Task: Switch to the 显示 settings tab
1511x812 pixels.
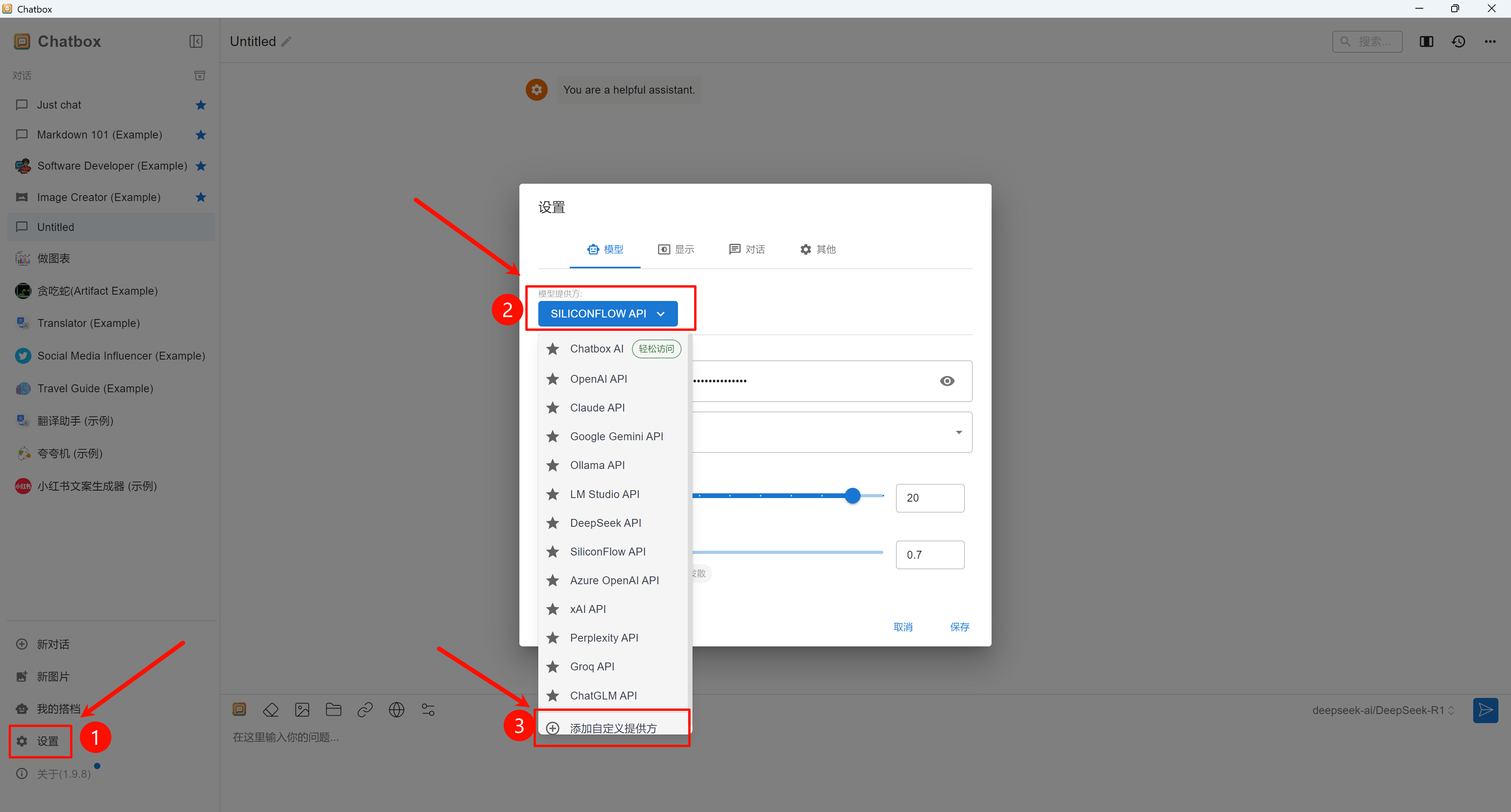Action: [x=676, y=249]
